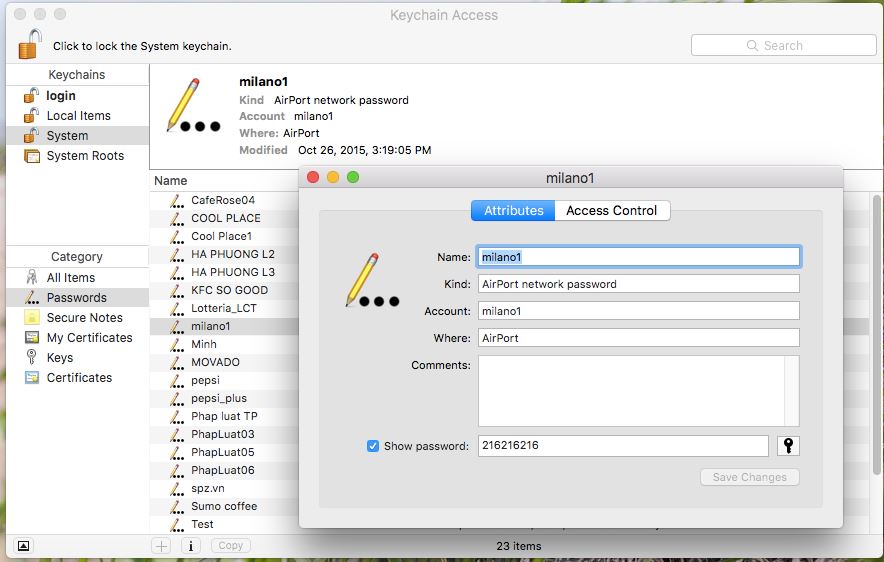Click the pencil icon beside the MOVADO entry
The width and height of the screenshot is (884, 562).
[x=176, y=362]
